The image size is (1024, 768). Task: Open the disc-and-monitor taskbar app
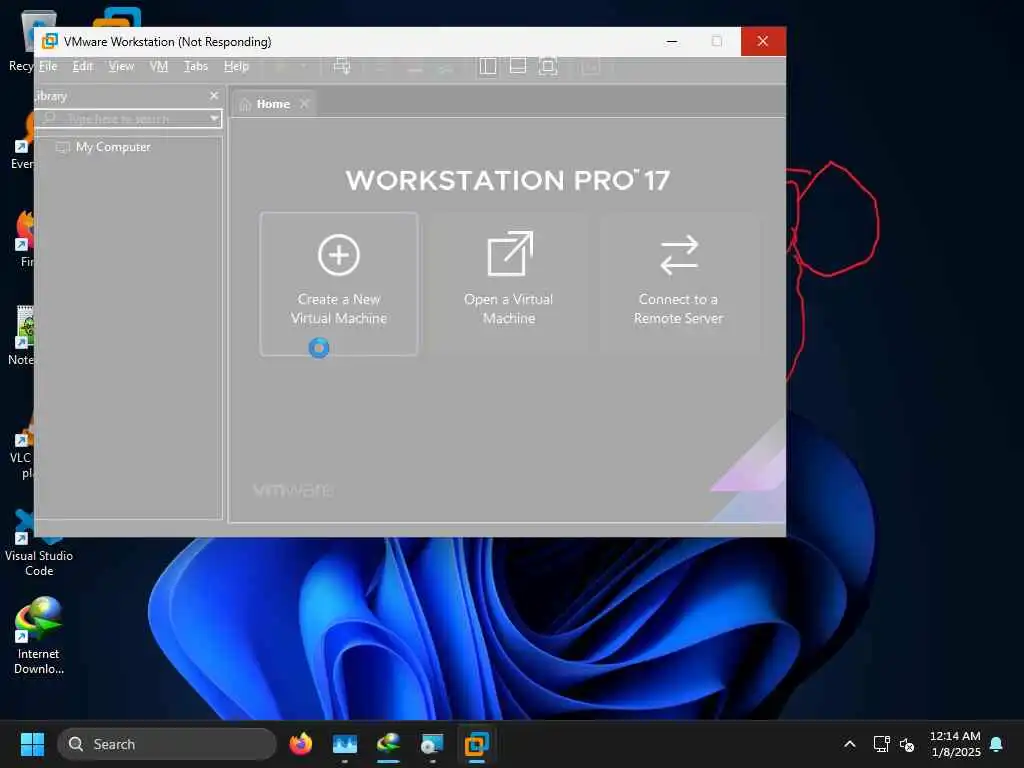click(432, 744)
